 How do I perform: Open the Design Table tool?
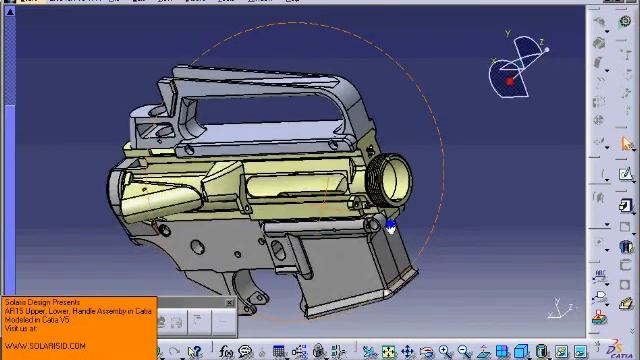[279, 351]
